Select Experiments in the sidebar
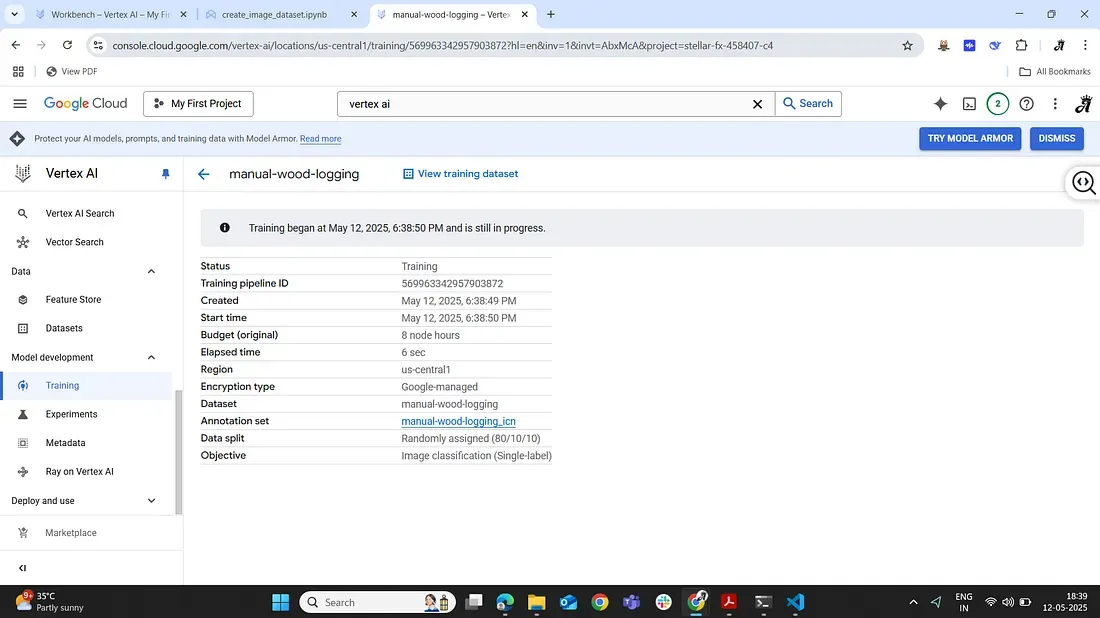Image resolution: width=1100 pixels, height=618 pixels. pos(71,414)
